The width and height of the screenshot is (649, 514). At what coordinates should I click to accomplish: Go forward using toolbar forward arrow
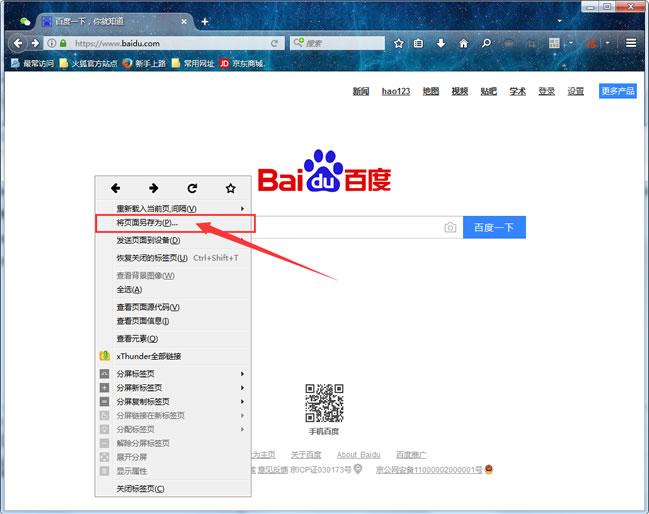[x=35, y=43]
